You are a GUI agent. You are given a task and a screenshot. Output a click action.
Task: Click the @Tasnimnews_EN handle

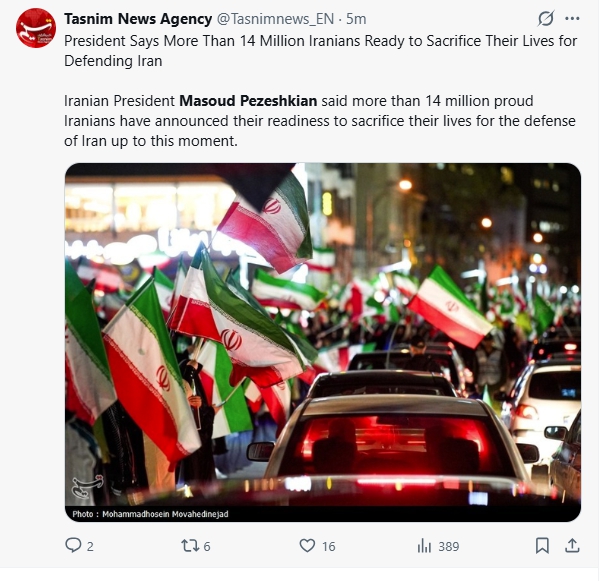(275, 19)
